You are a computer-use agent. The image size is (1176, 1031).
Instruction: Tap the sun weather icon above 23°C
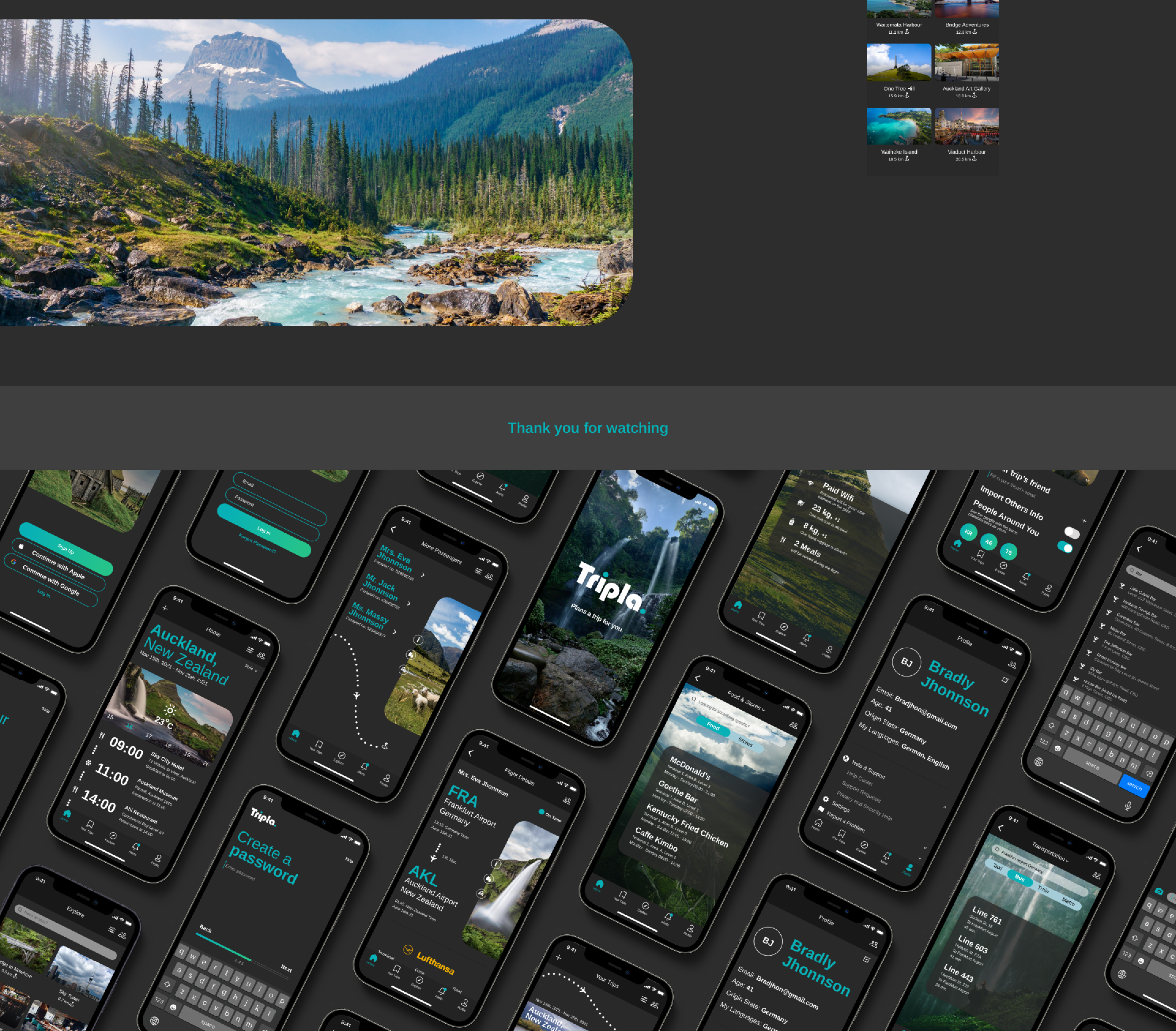point(170,711)
